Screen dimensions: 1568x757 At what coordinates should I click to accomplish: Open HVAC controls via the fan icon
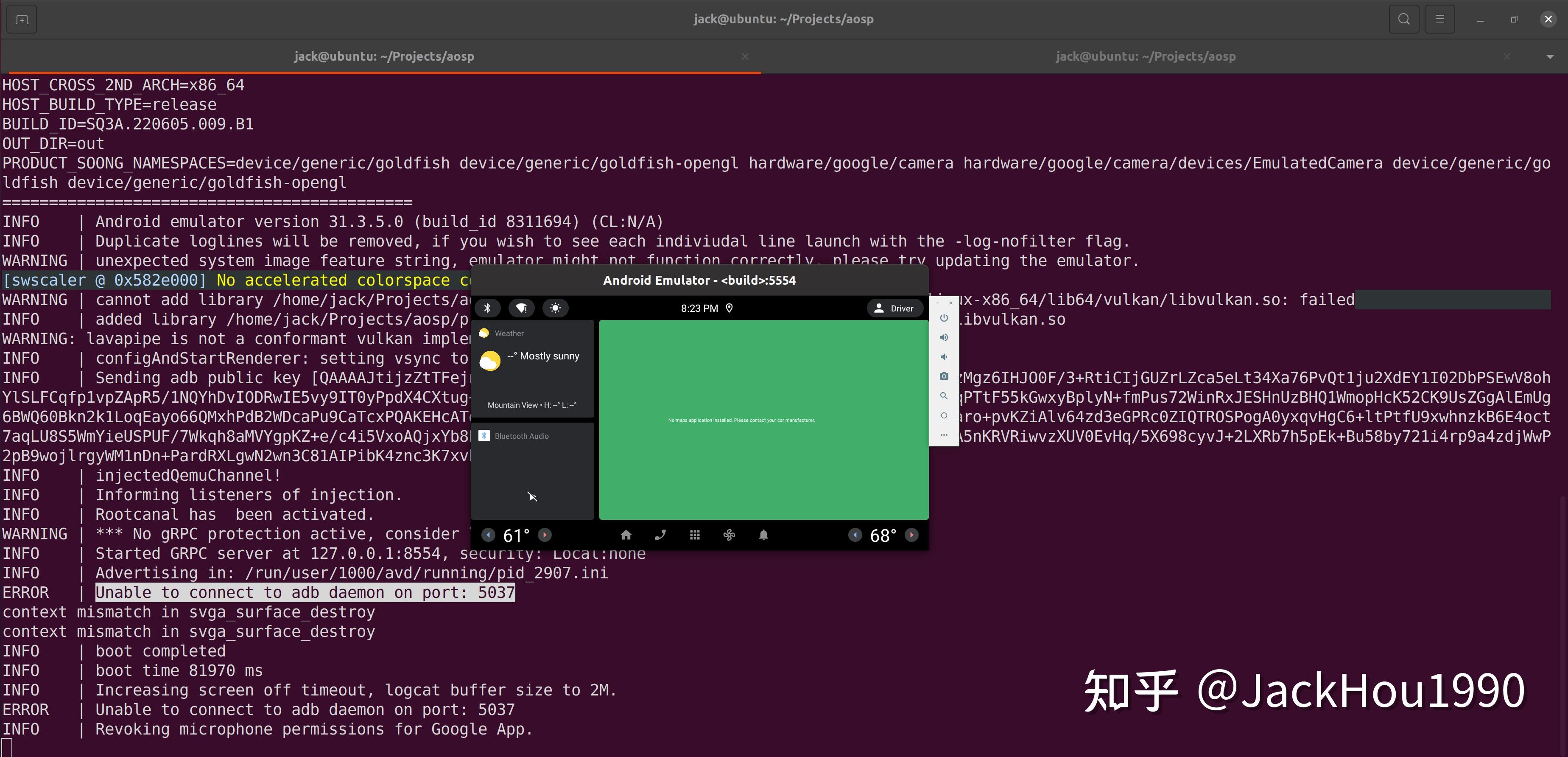[x=729, y=535]
